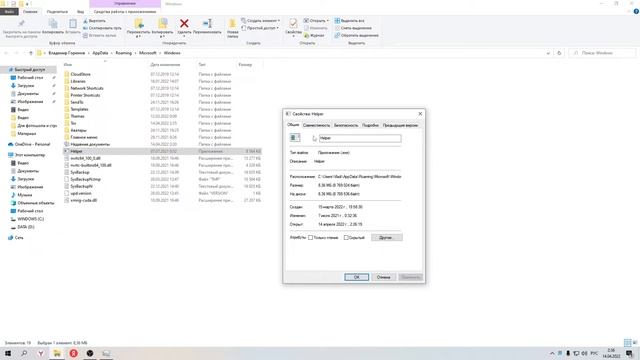Screen dimensions: 640x360
Task: Open the Easy access (Простой доступ) dropdown
Action: click(260, 28)
